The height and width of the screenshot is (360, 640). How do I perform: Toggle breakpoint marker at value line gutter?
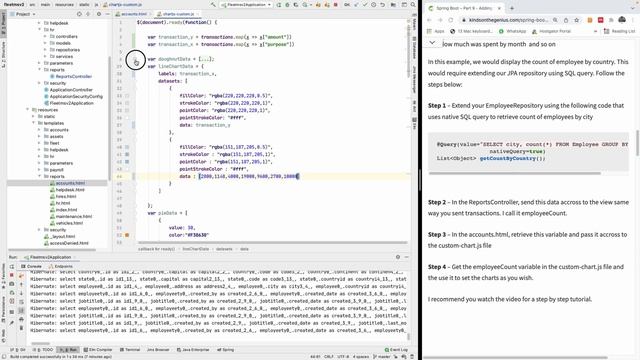[x=127, y=235]
